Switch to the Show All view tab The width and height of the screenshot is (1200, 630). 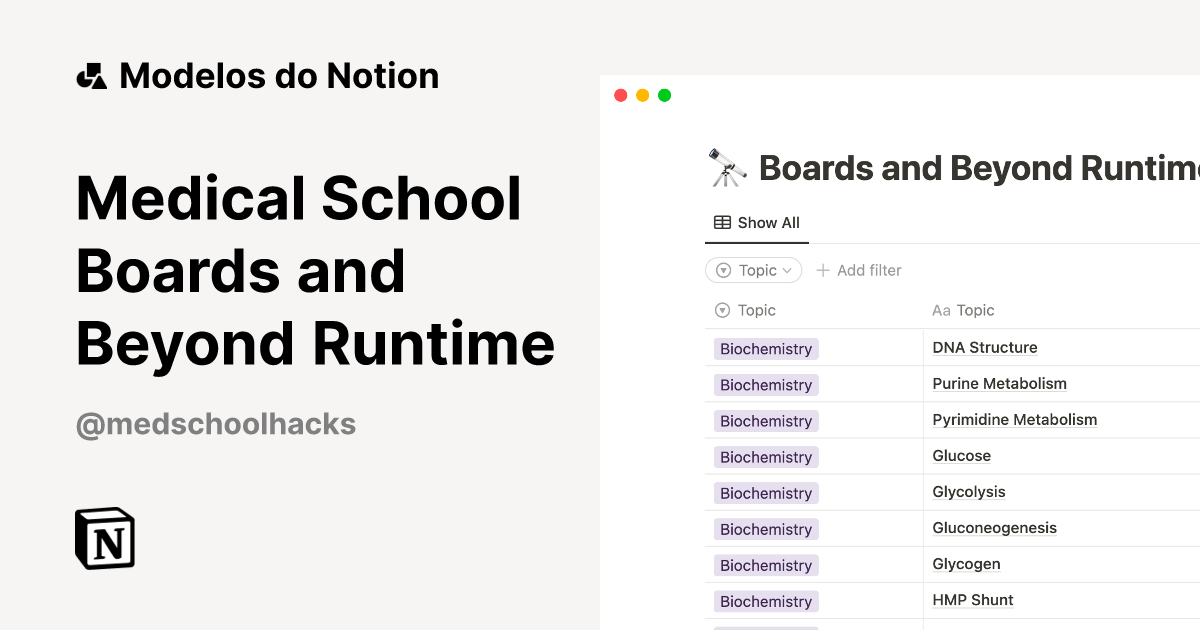coord(757,222)
